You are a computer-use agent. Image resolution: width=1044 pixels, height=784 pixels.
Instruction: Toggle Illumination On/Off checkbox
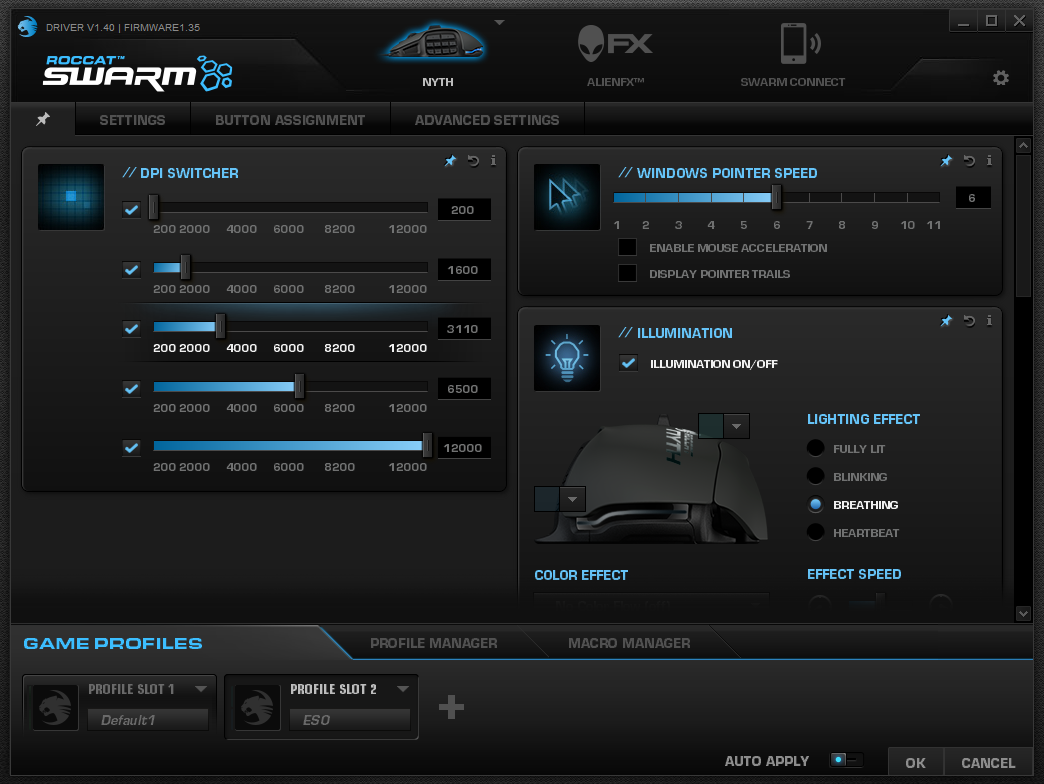[x=628, y=363]
